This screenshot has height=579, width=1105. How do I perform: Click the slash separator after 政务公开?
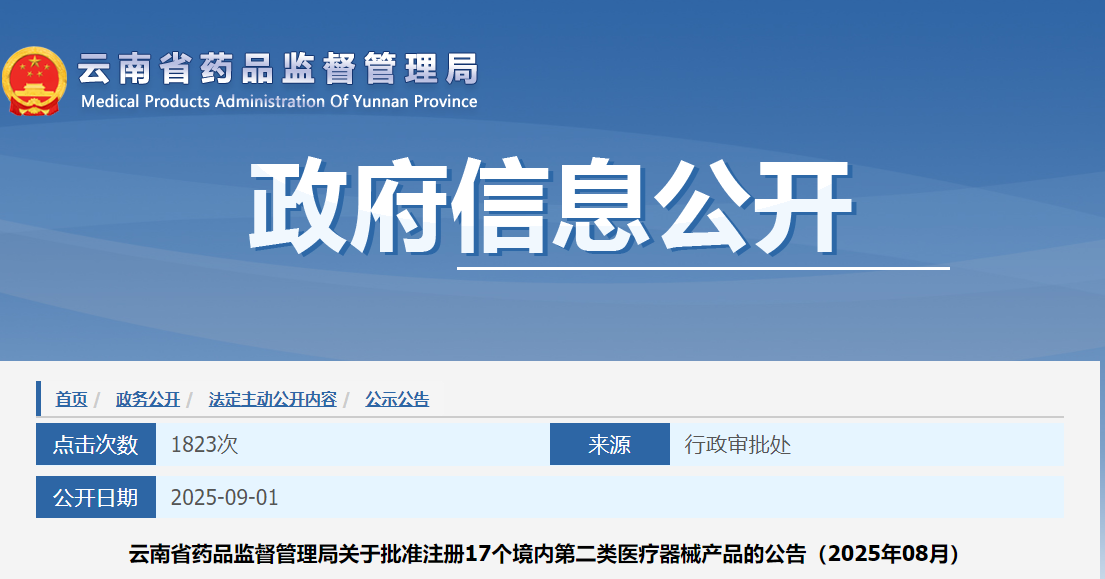pos(190,400)
